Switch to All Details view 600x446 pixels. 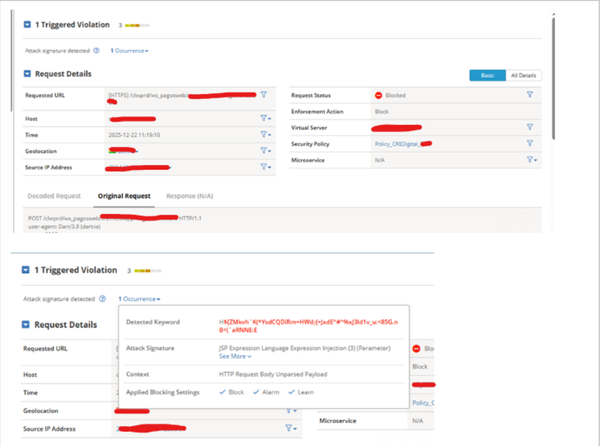[523, 75]
